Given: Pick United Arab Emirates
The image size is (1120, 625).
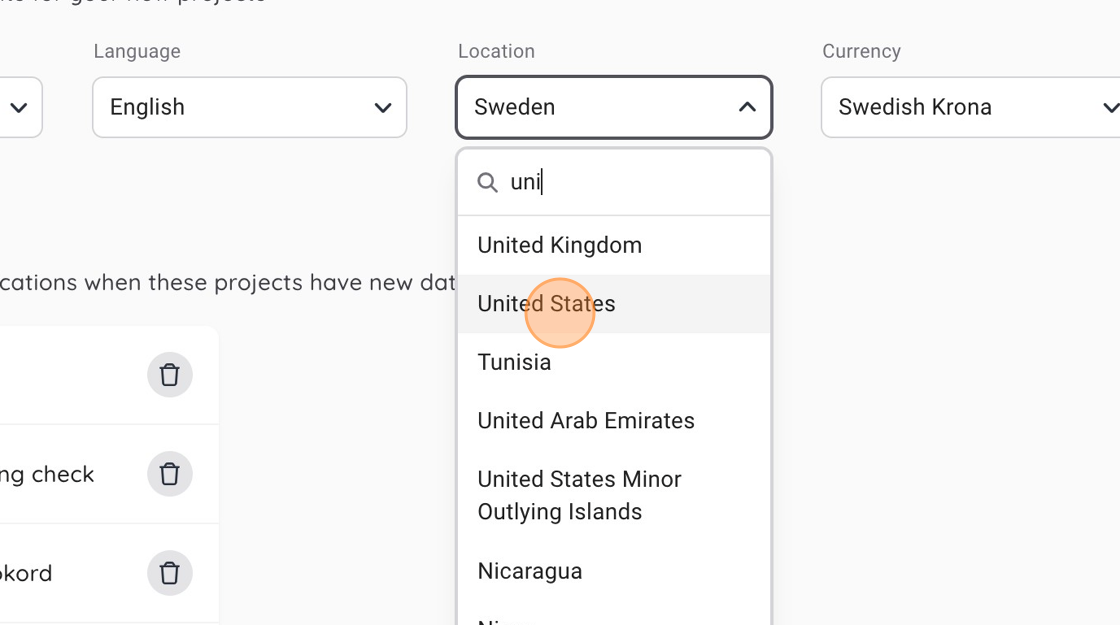Looking at the screenshot, I should (586, 421).
